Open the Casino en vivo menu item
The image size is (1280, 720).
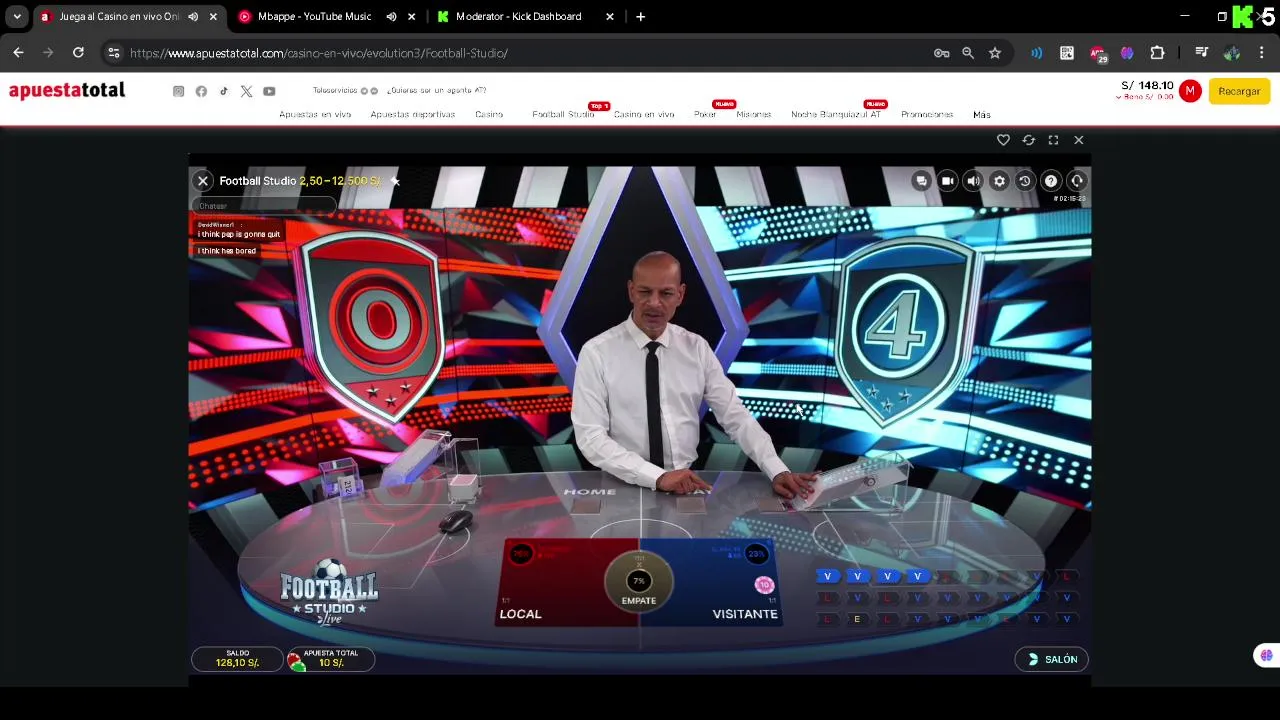pyautogui.click(x=644, y=114)
